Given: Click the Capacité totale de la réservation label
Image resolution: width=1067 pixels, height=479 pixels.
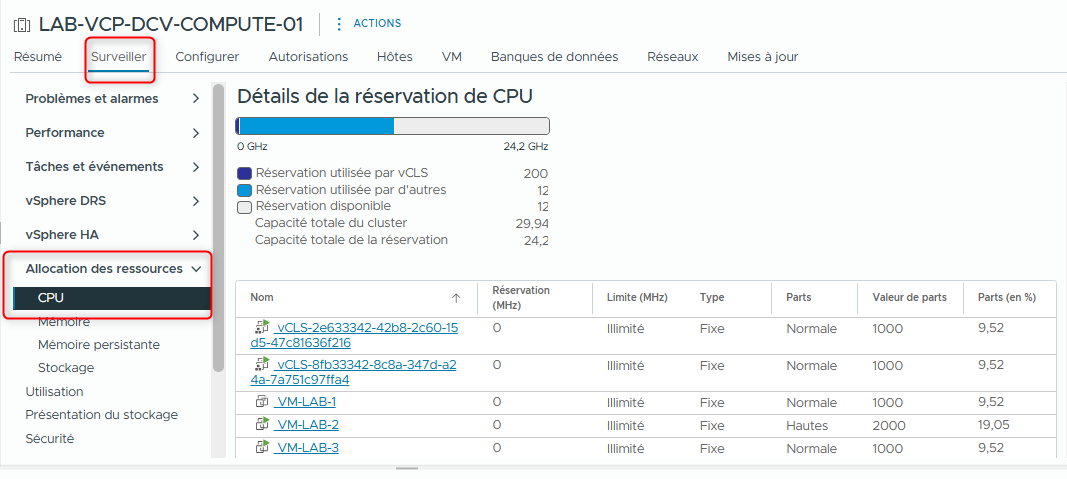Looking at the screenshot, I should coord(351,240).
